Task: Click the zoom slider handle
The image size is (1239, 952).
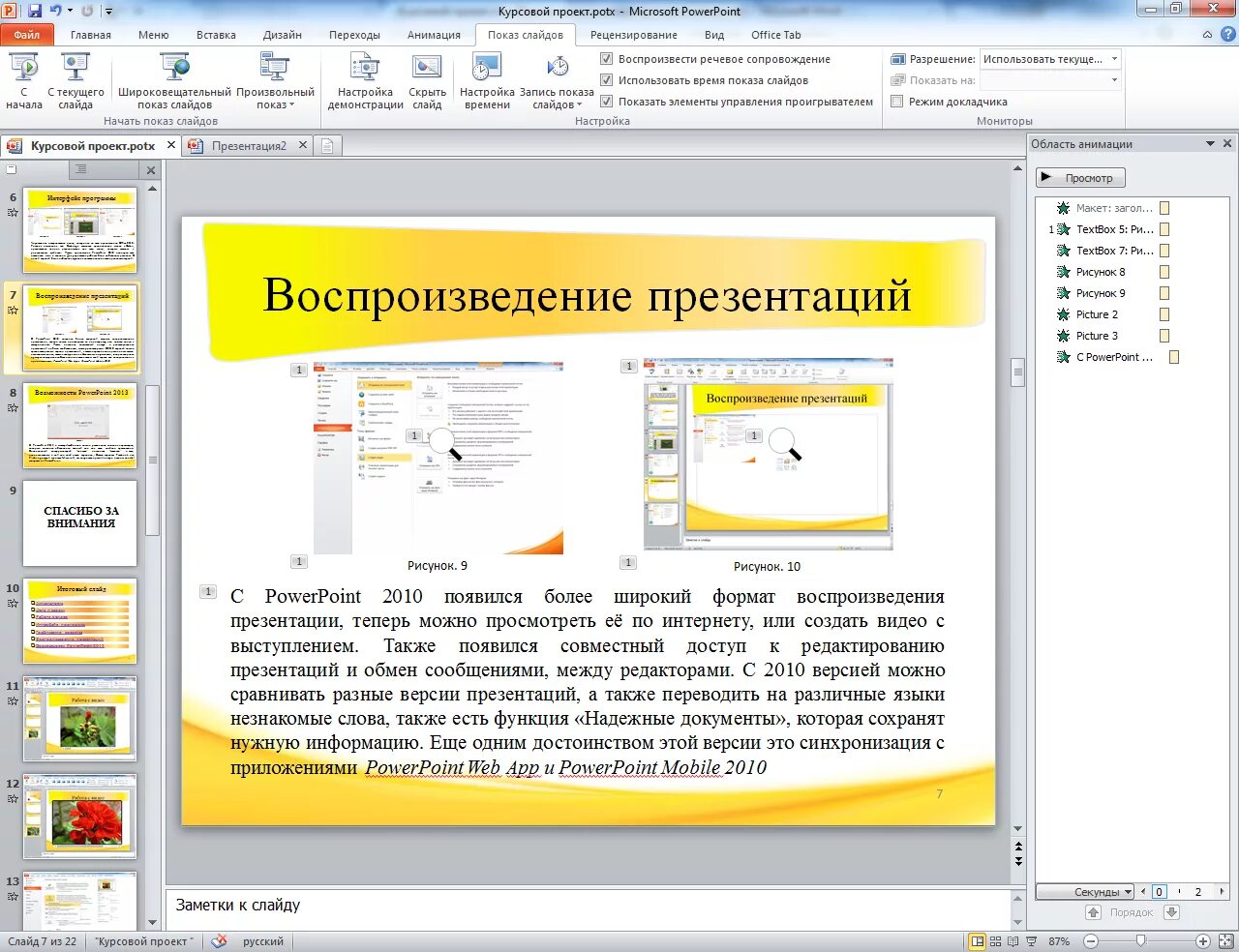Action: tap(1141, 940)
